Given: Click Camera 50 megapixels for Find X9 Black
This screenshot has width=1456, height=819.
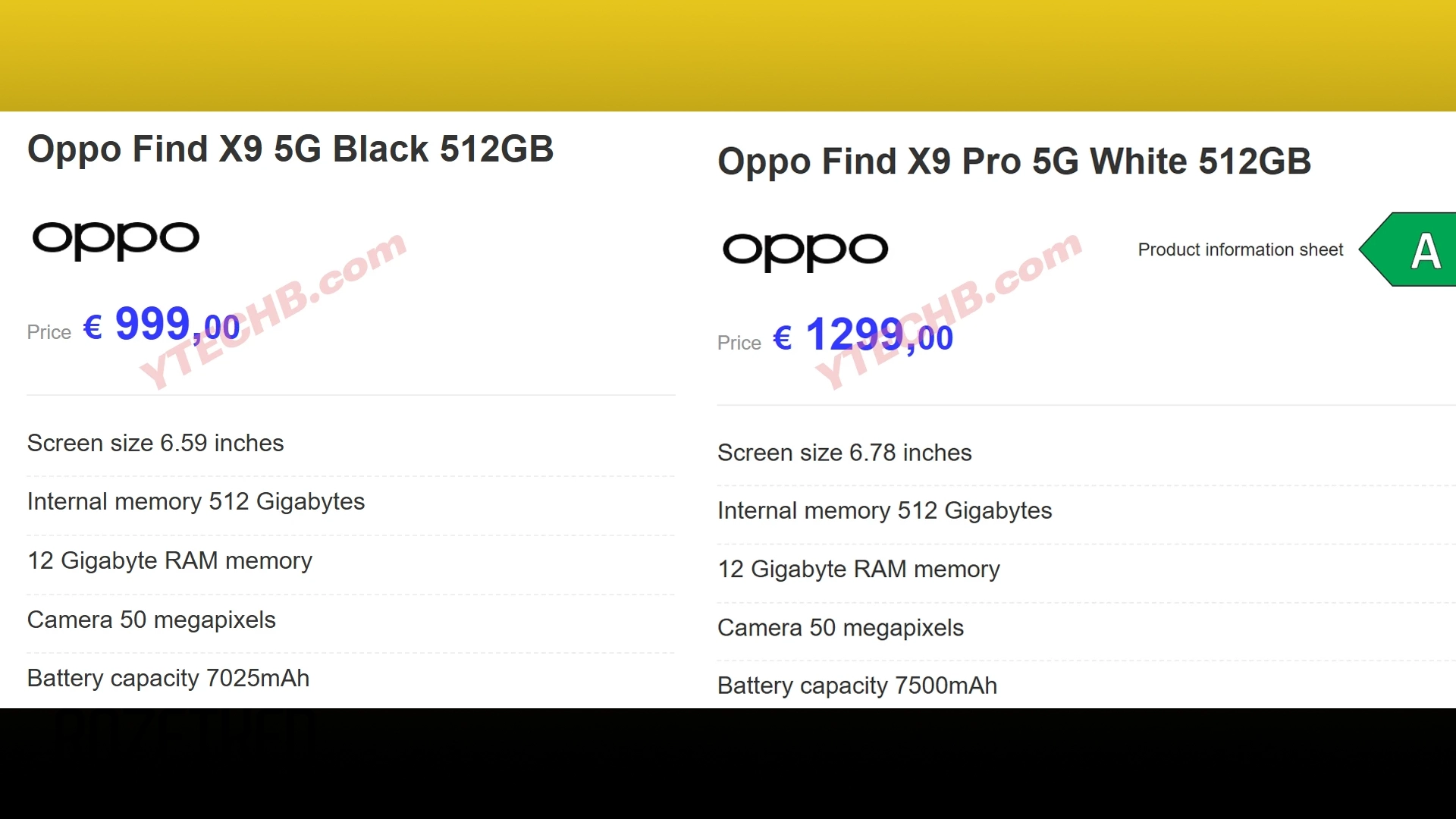Looking at the screenshot, I should 151,620.
